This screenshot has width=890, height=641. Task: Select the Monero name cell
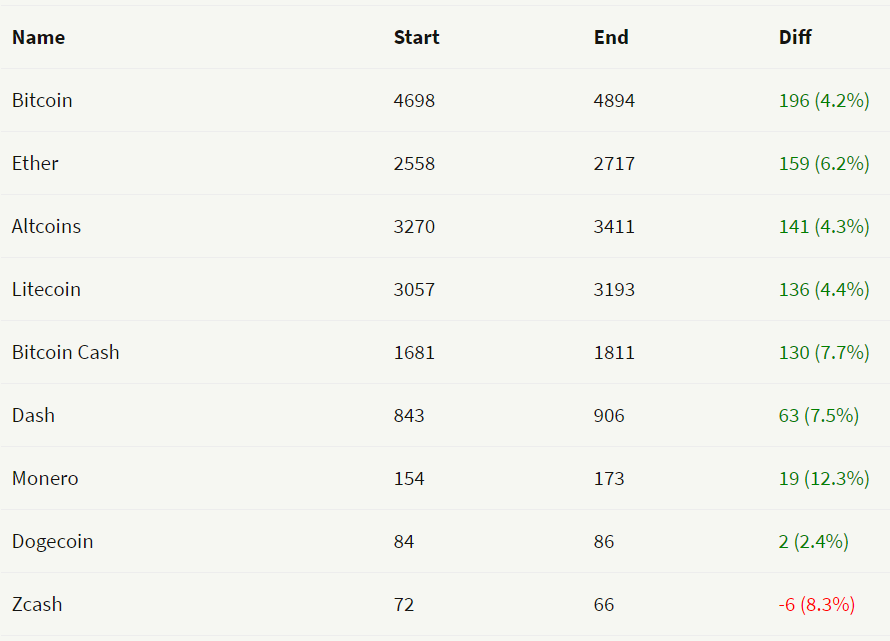[x=45, y=478]
